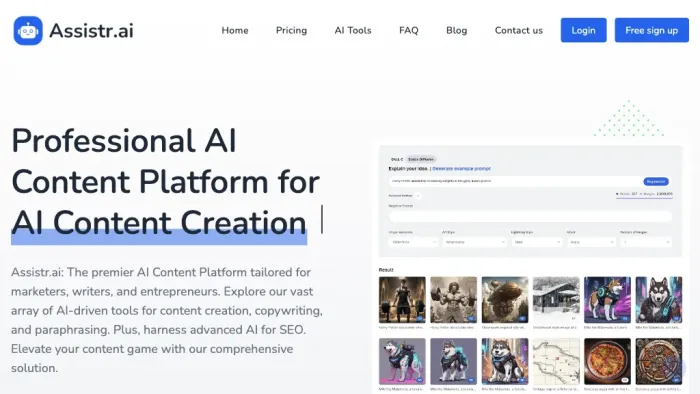Open the husky on pink floor thumbnail
The image size is (700, 394).
pos(402,361)
